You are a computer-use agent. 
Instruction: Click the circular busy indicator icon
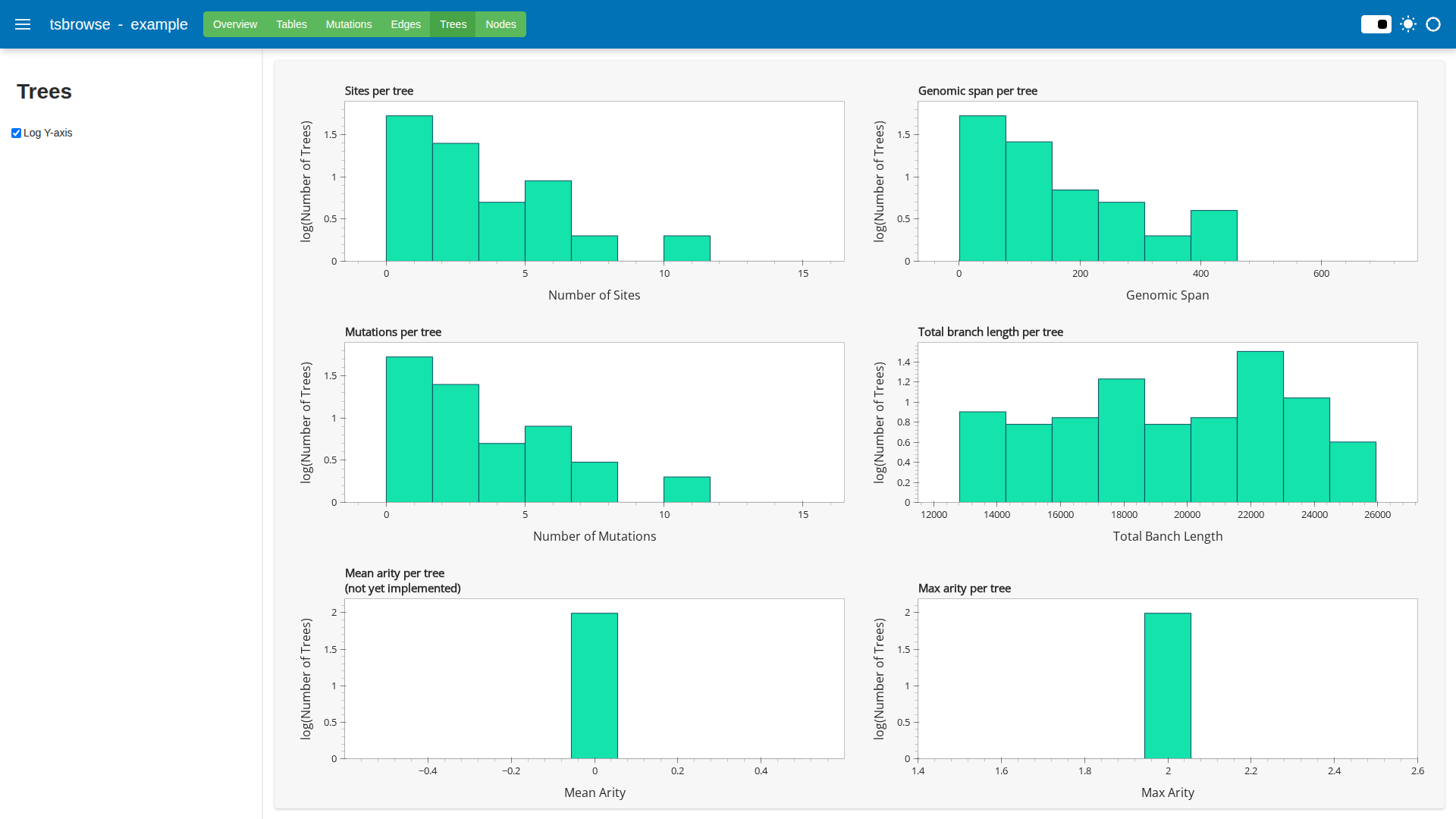pos(1433,24)
